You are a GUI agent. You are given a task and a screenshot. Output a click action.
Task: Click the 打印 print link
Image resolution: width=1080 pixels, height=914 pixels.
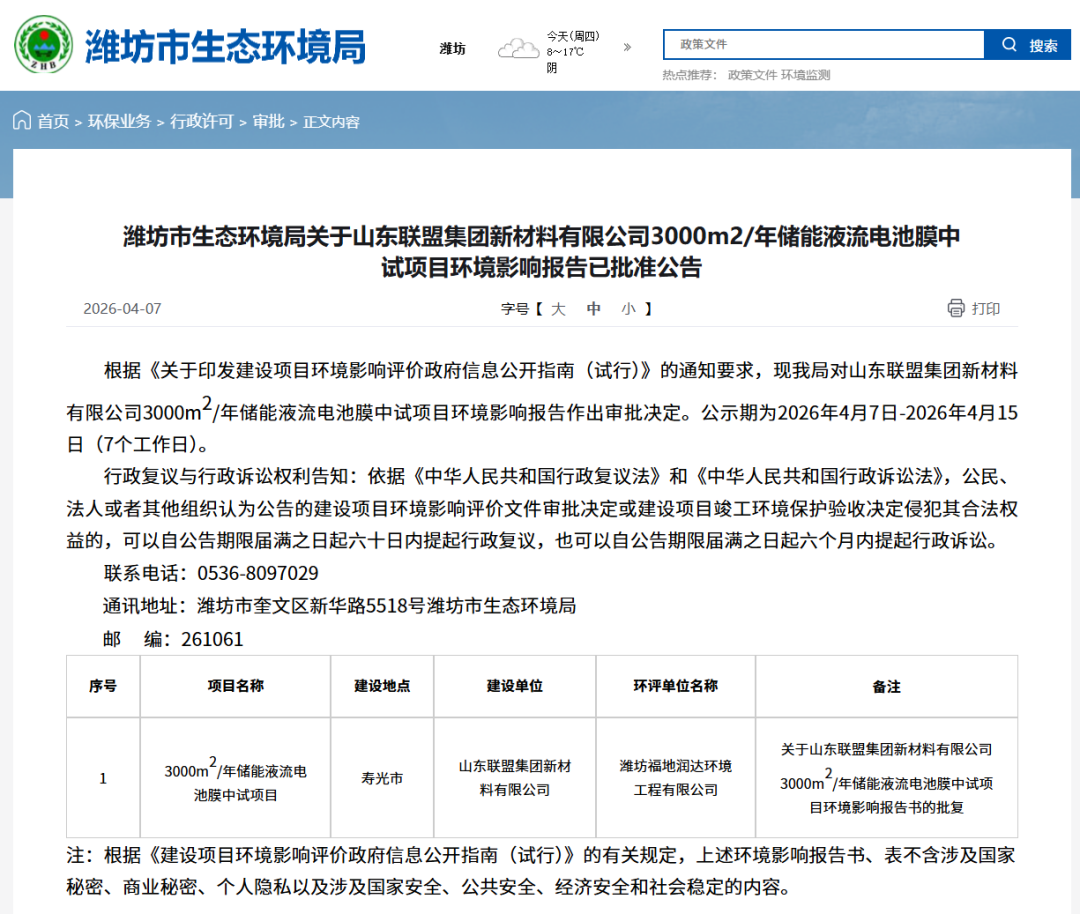coord(986,309)
